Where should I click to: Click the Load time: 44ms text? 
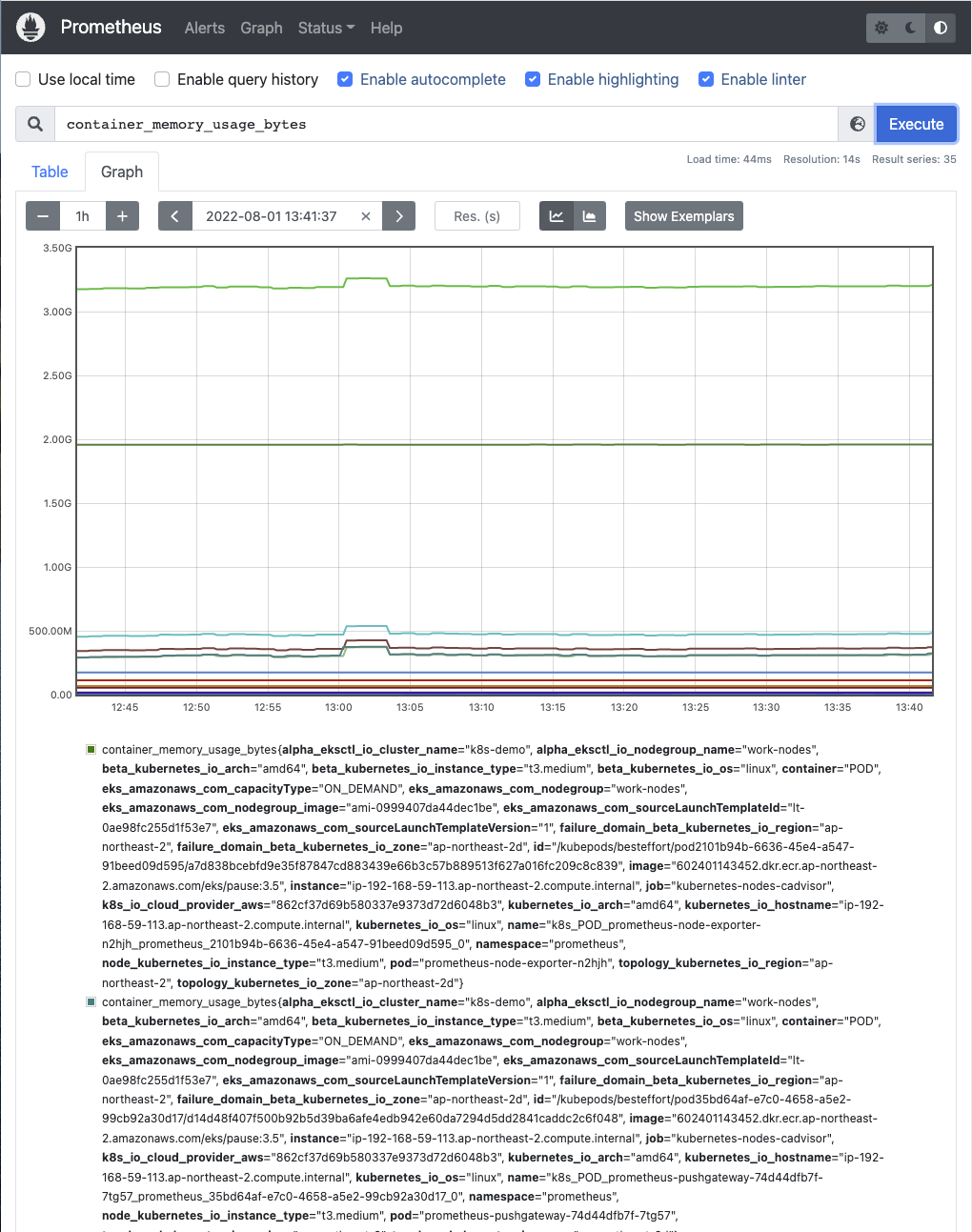pyautogui.click(x=729, y=159)
